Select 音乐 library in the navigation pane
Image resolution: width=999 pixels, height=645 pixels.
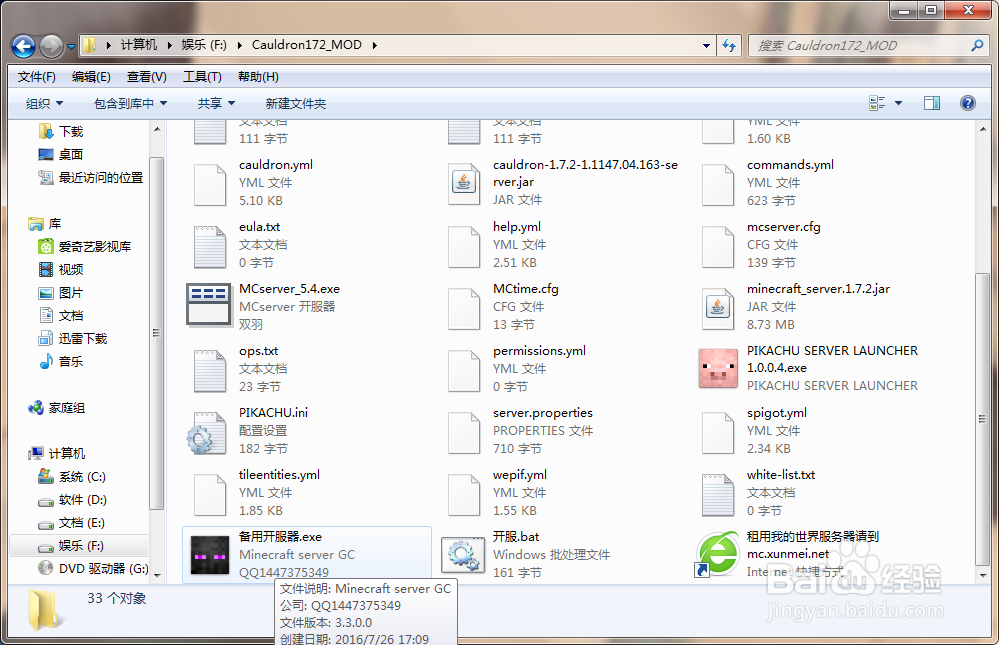[71, 361]
